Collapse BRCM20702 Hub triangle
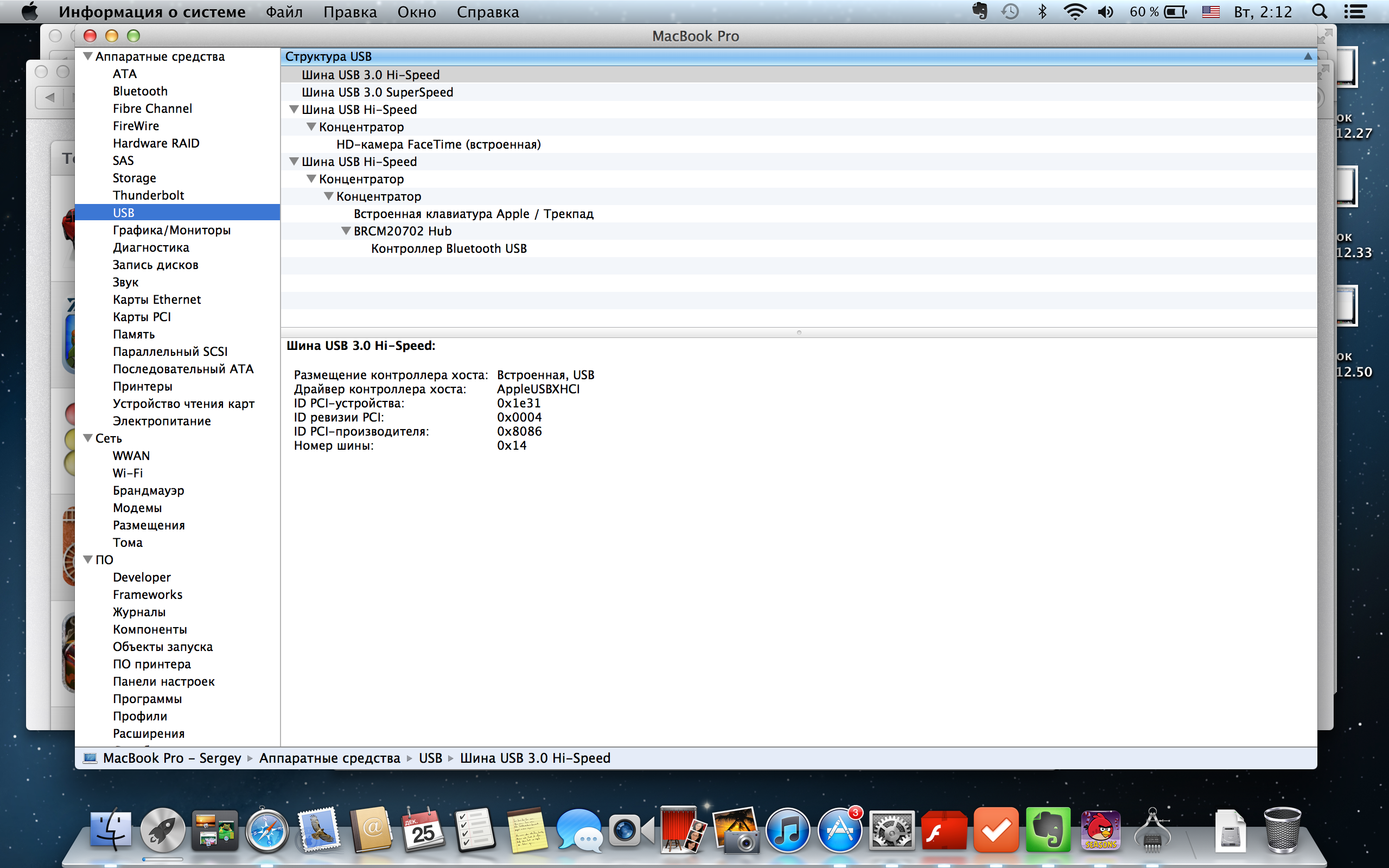The width and height of the screenshot is (1389, 868). tap(346, 231)
